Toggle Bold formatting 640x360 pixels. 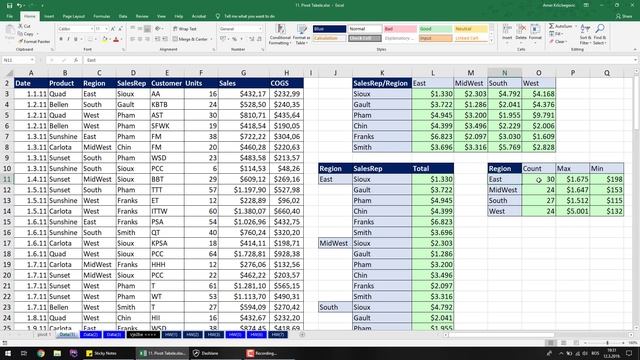point(61,39)
